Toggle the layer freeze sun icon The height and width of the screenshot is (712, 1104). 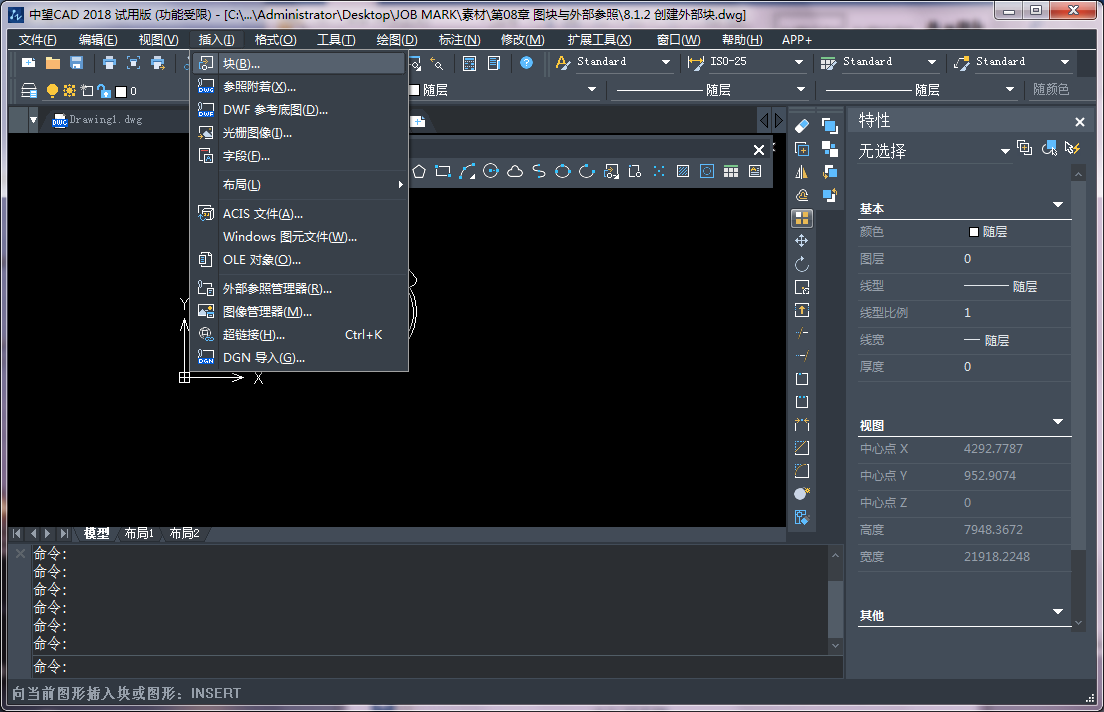(x=69, y=91)
